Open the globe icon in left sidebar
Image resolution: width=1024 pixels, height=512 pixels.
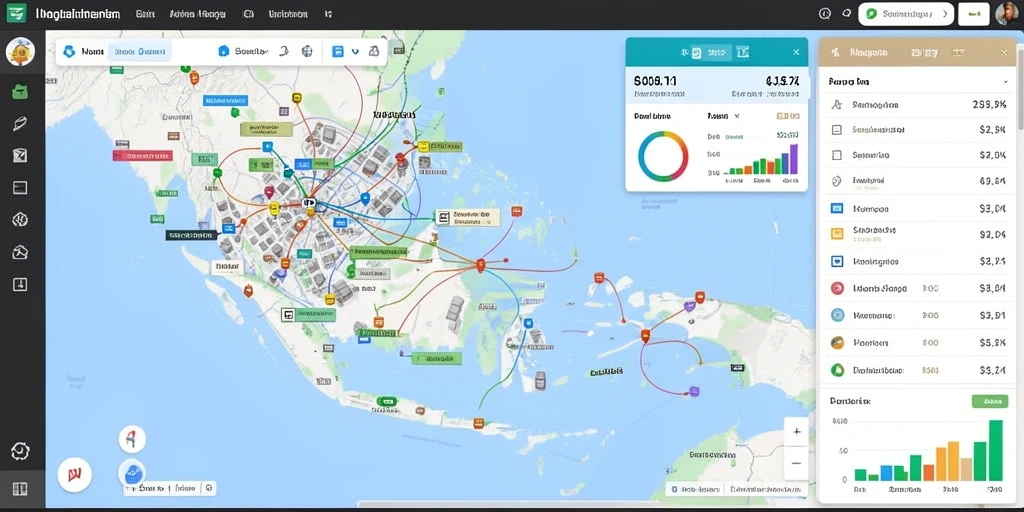[x=20, y=219]
